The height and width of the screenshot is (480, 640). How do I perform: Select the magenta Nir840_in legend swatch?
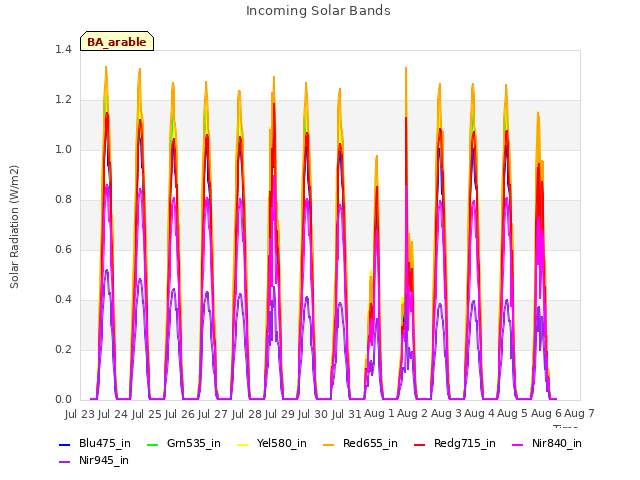point(518,445)
